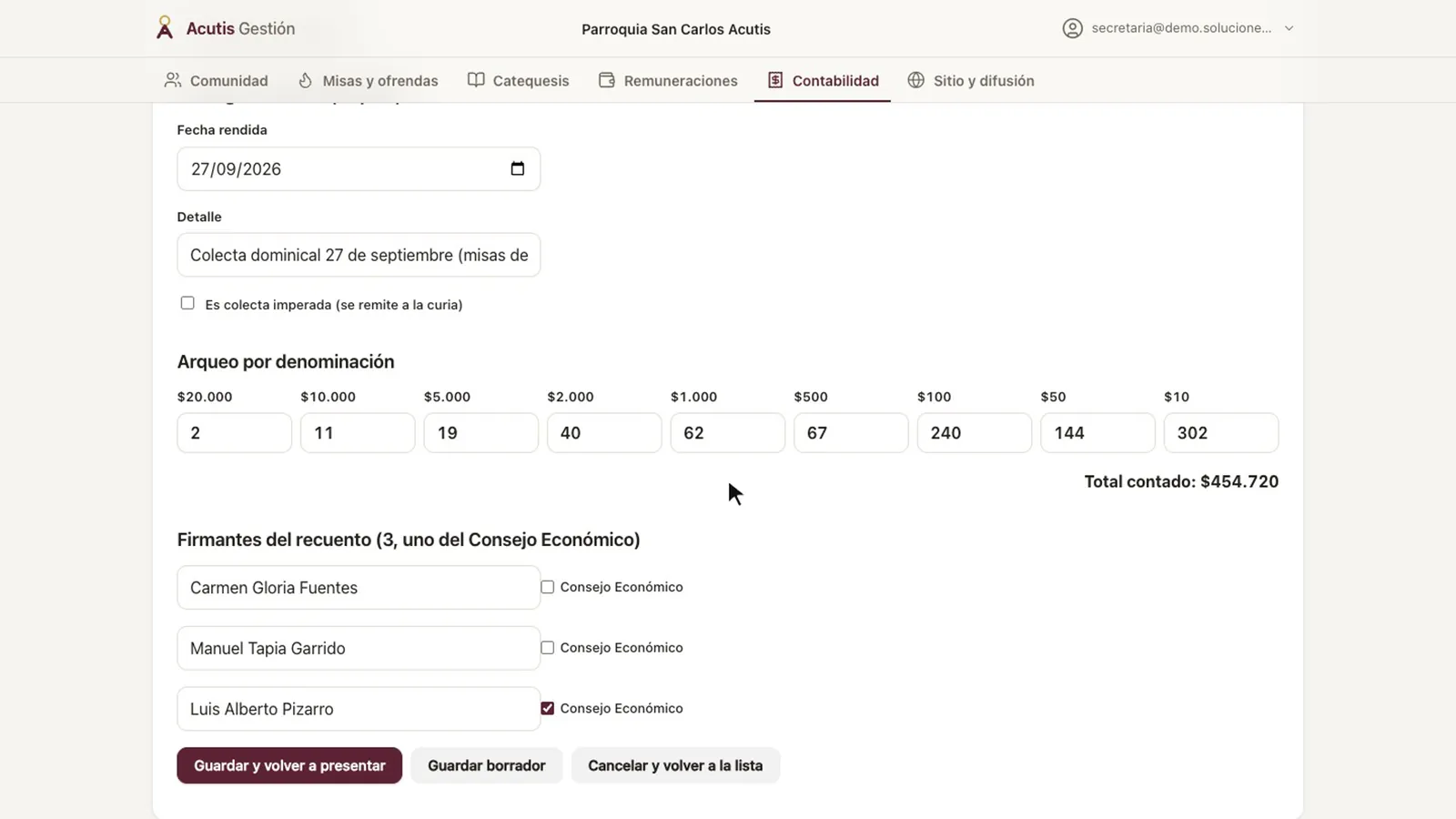Click the Detalle text field
Viewport: 1456px width, 819px height.
coord(359,255)
